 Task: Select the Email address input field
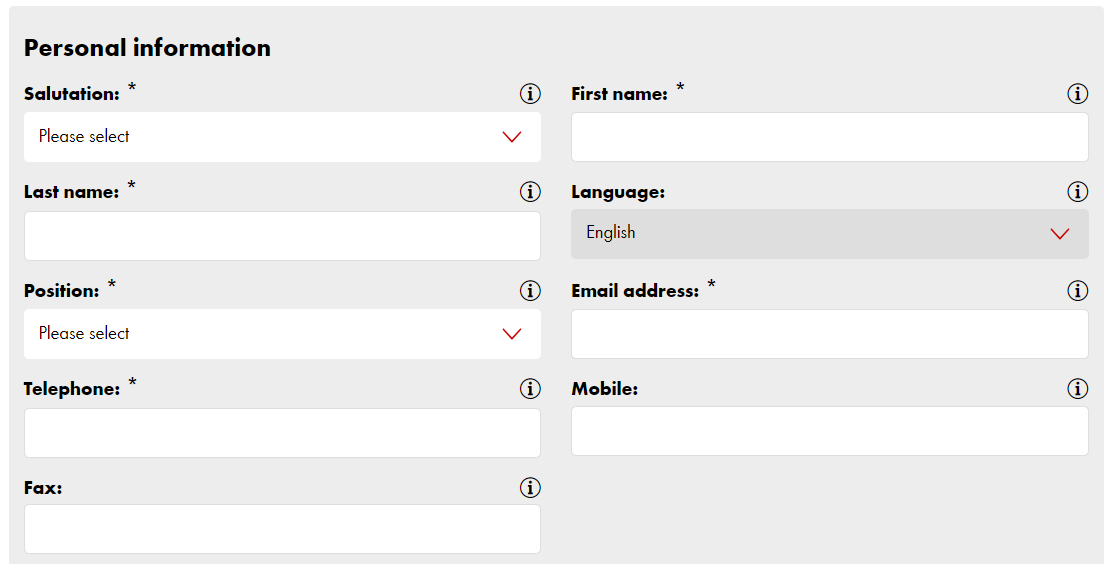[830, 334]
